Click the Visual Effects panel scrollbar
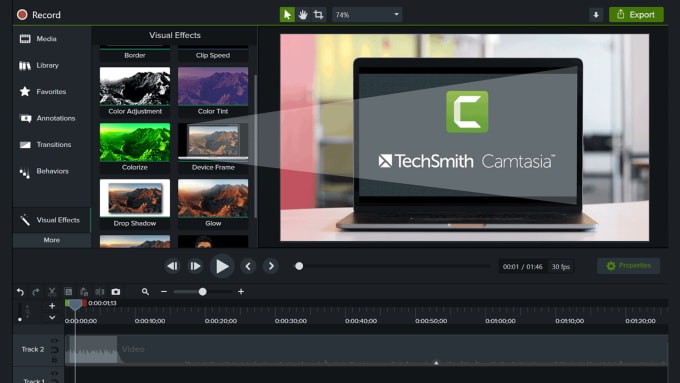This screenshot has height=383, width=680. [255, 145]
